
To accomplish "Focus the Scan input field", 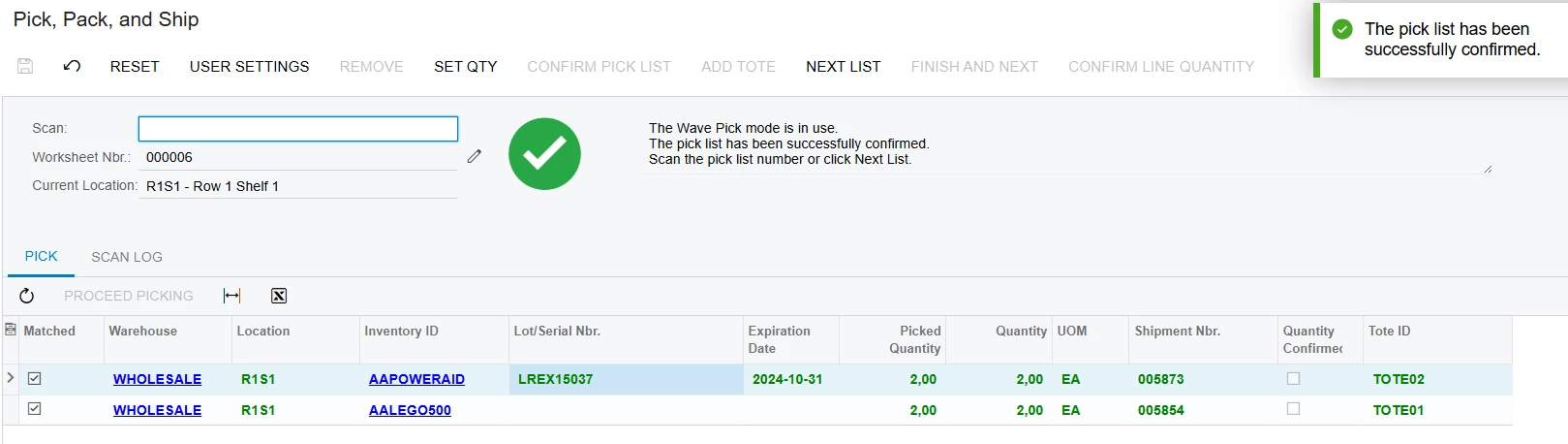I will [x=298, y=128].
